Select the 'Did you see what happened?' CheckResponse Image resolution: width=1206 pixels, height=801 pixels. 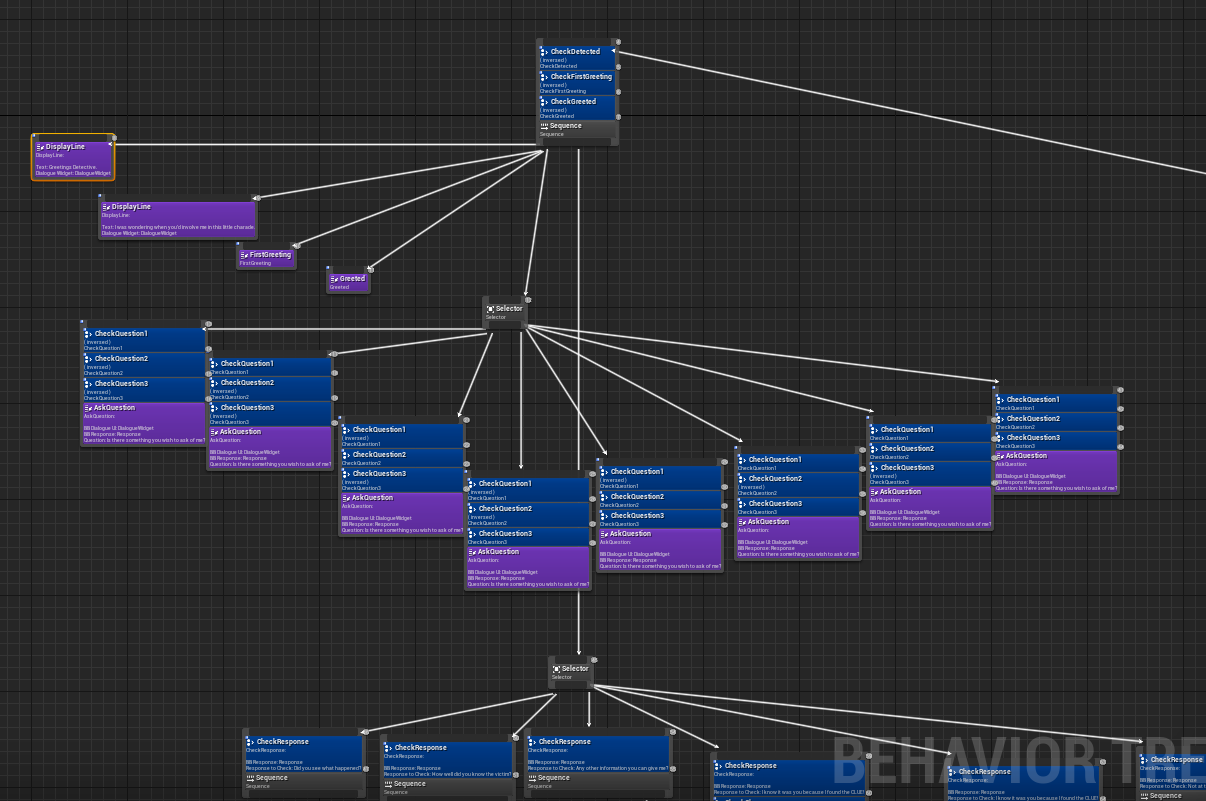[304, 752]
